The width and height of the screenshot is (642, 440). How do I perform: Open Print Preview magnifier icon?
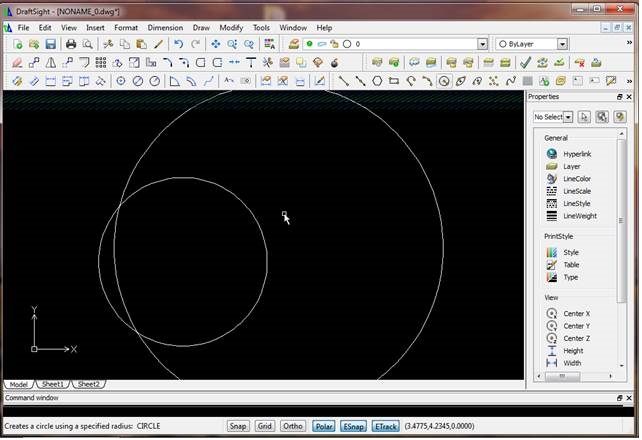click(x=87, y=44)
